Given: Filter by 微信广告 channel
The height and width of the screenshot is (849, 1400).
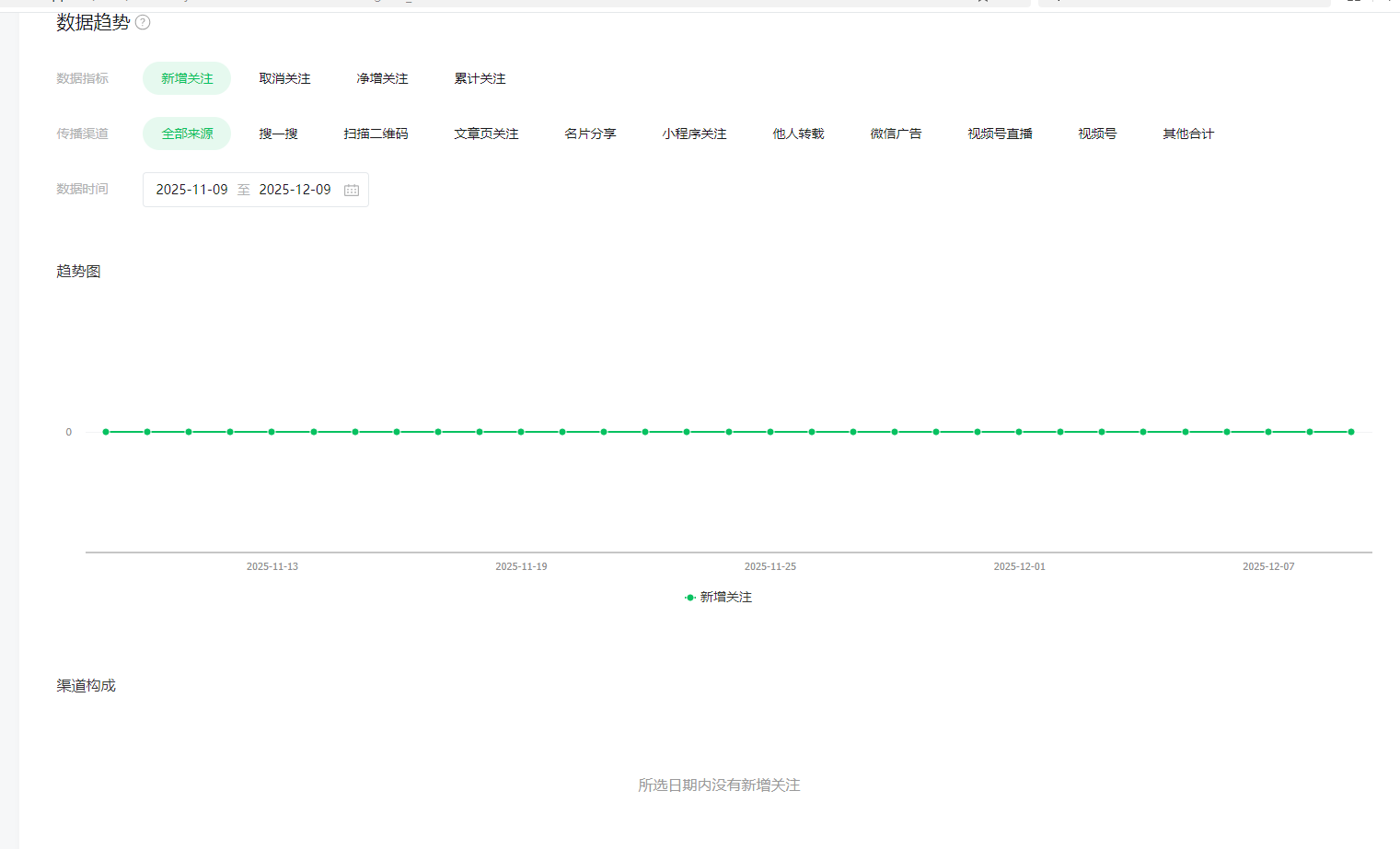Looking at the screenshot, I should coord(896,134).
